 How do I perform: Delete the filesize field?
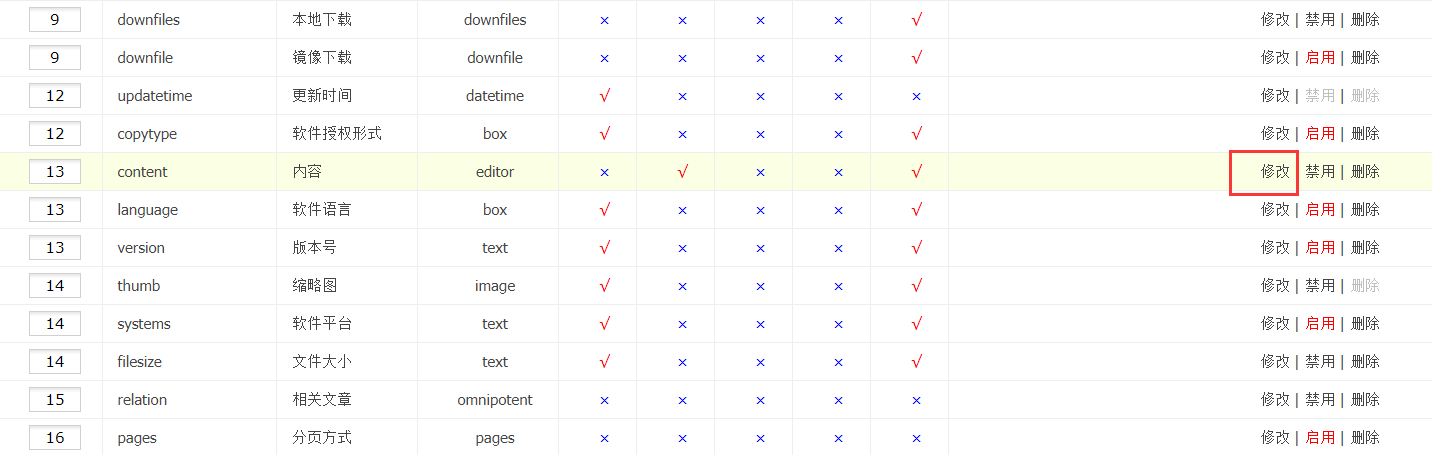1365,362
